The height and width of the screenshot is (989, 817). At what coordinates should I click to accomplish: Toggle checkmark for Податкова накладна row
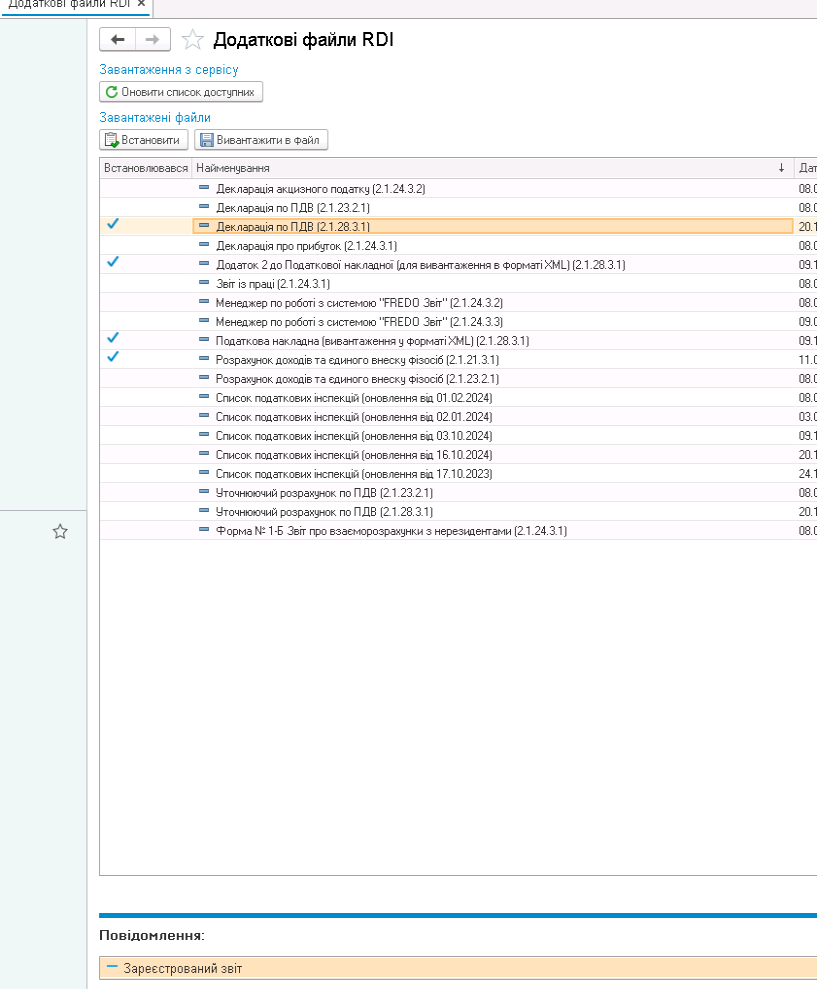[113, 339]
